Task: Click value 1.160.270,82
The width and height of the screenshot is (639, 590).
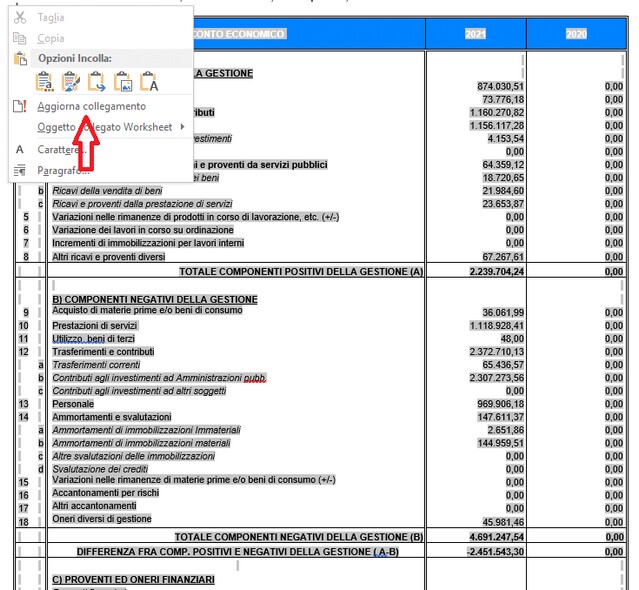Action: [x=496, y=112]
